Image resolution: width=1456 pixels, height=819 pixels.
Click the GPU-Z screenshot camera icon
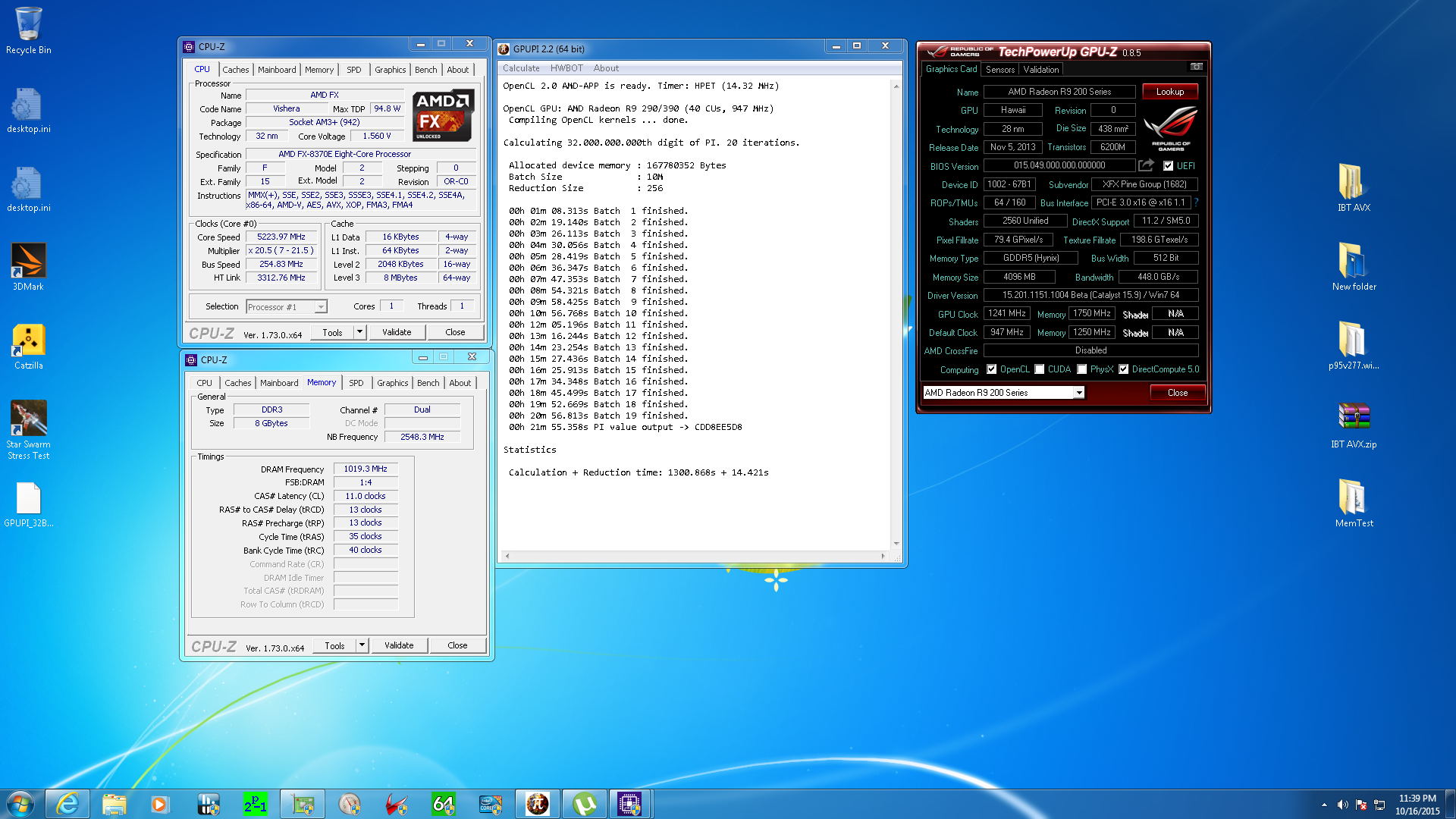(x=1196, y=67)
